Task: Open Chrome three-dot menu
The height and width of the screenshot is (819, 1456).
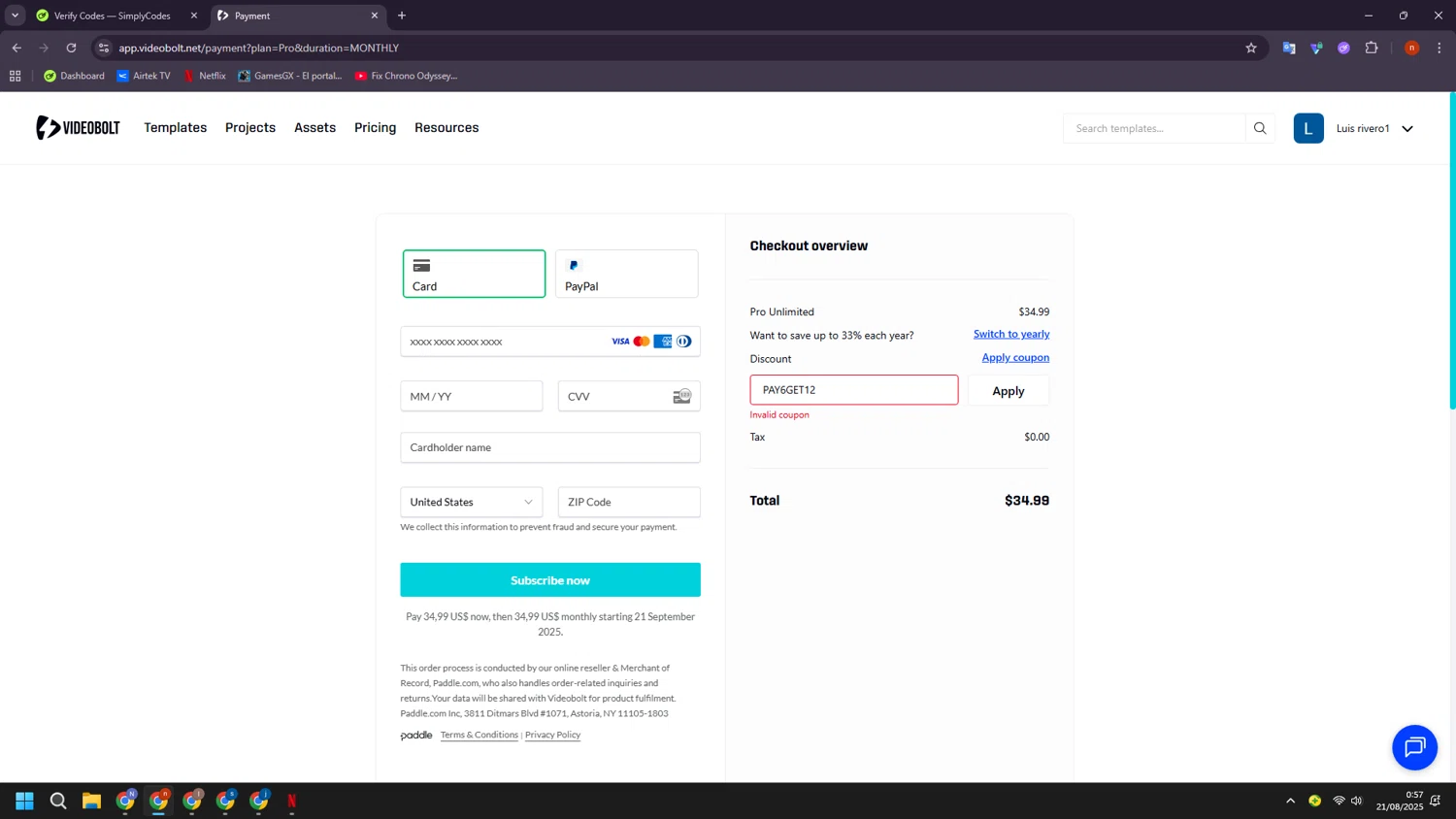Action: pyautogui.click(x=1439, y=48)
